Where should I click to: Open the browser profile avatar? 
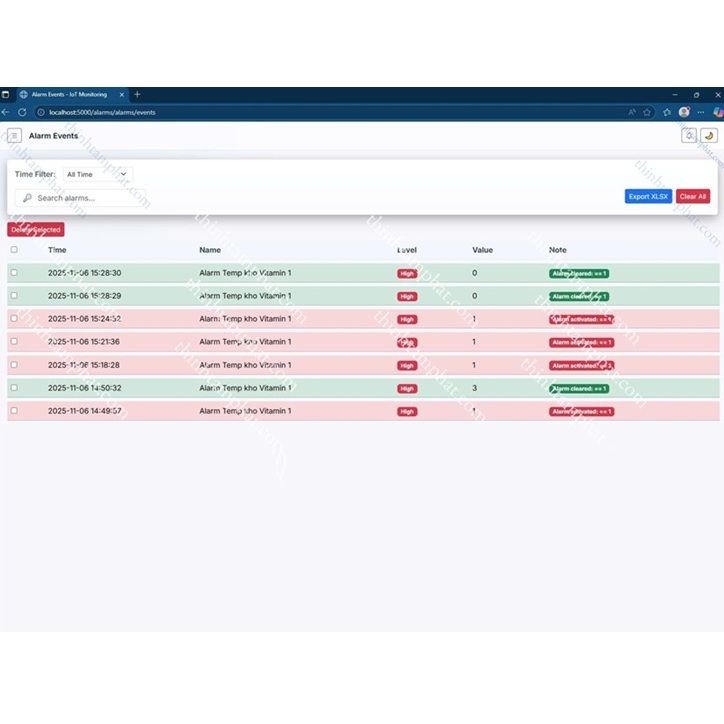(684, 112)
